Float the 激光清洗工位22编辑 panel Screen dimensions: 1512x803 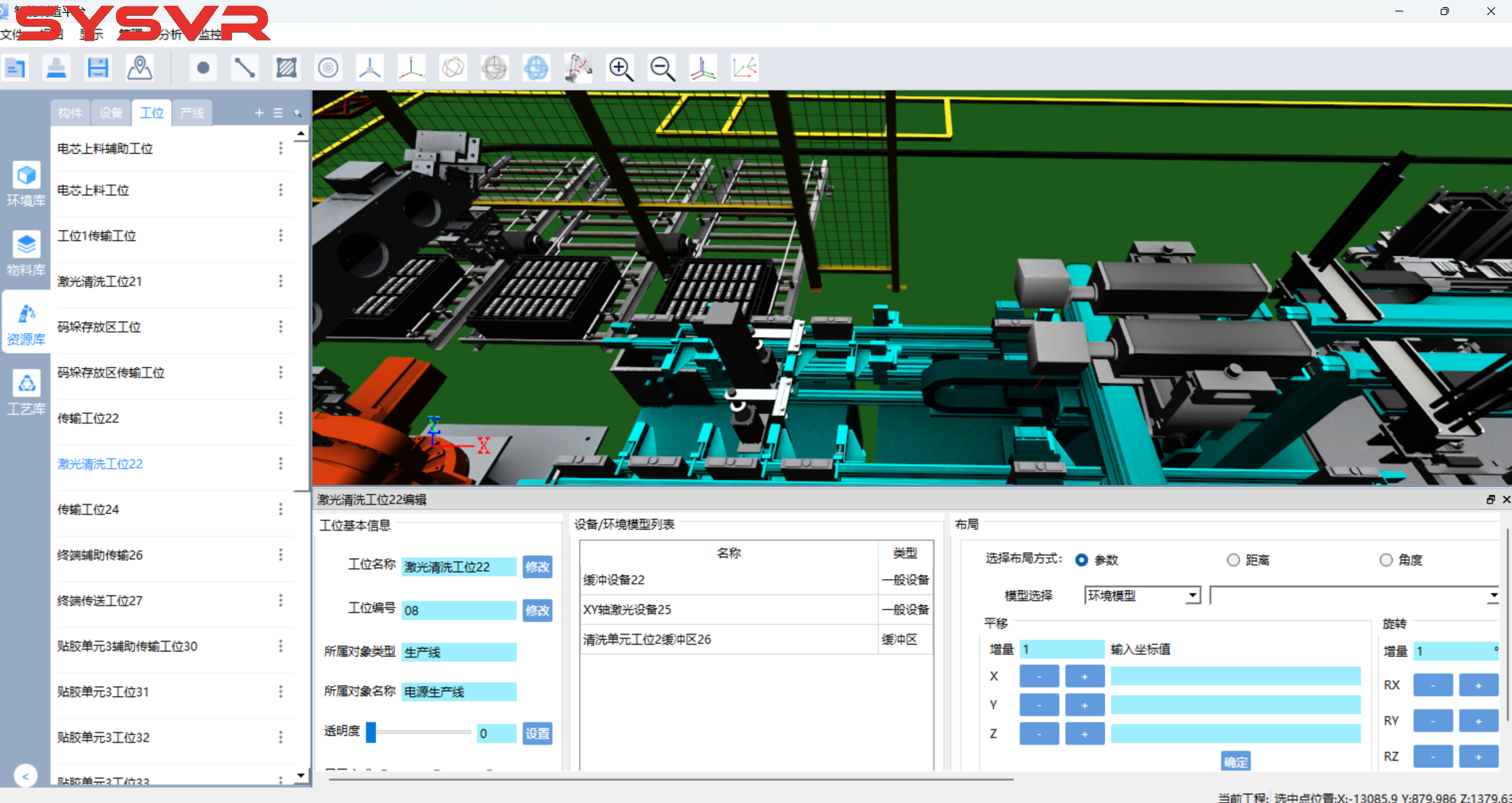(1491, 499)
